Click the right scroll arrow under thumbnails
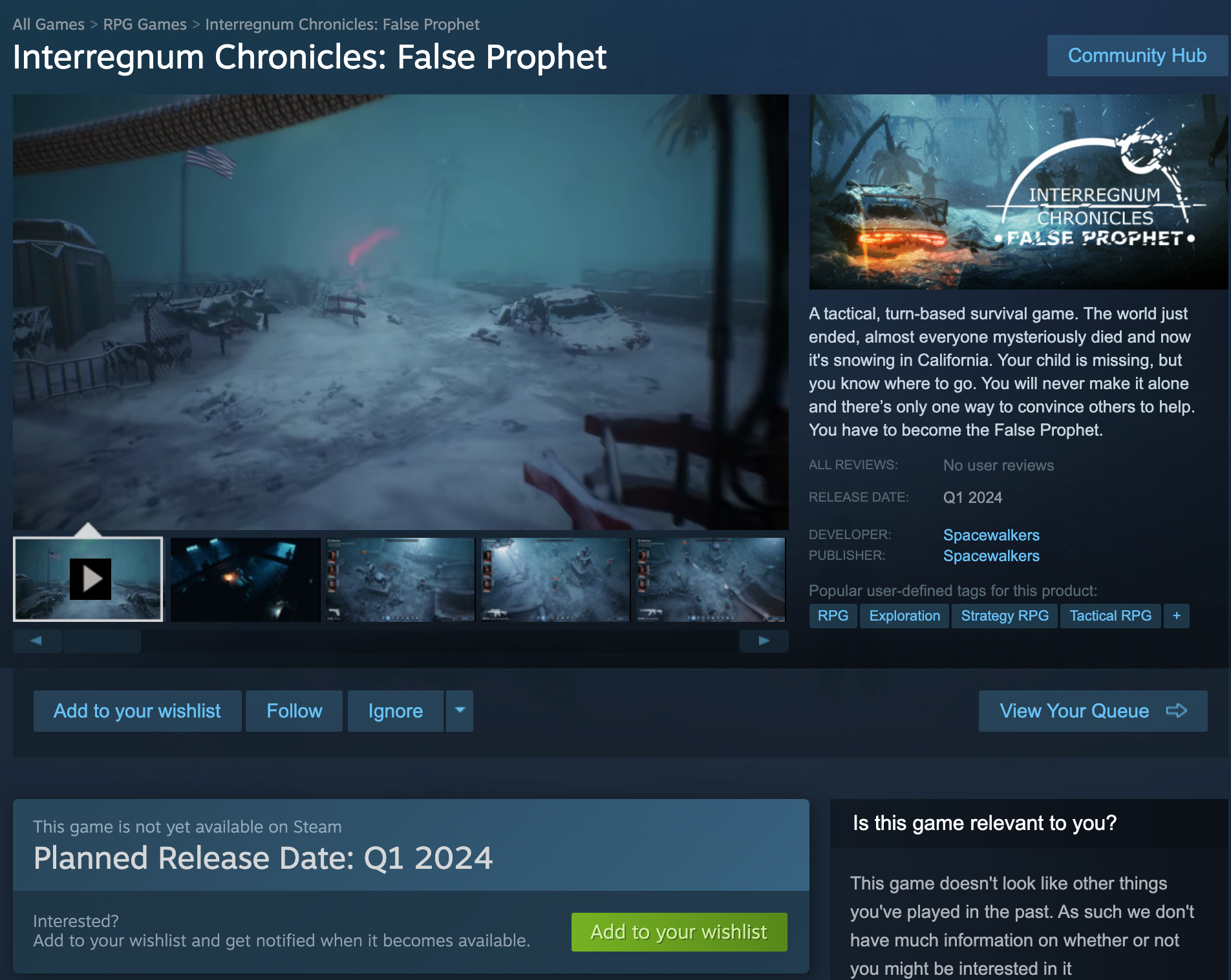The width and height of the screenshot is (1231, 980). click(764, 641)
